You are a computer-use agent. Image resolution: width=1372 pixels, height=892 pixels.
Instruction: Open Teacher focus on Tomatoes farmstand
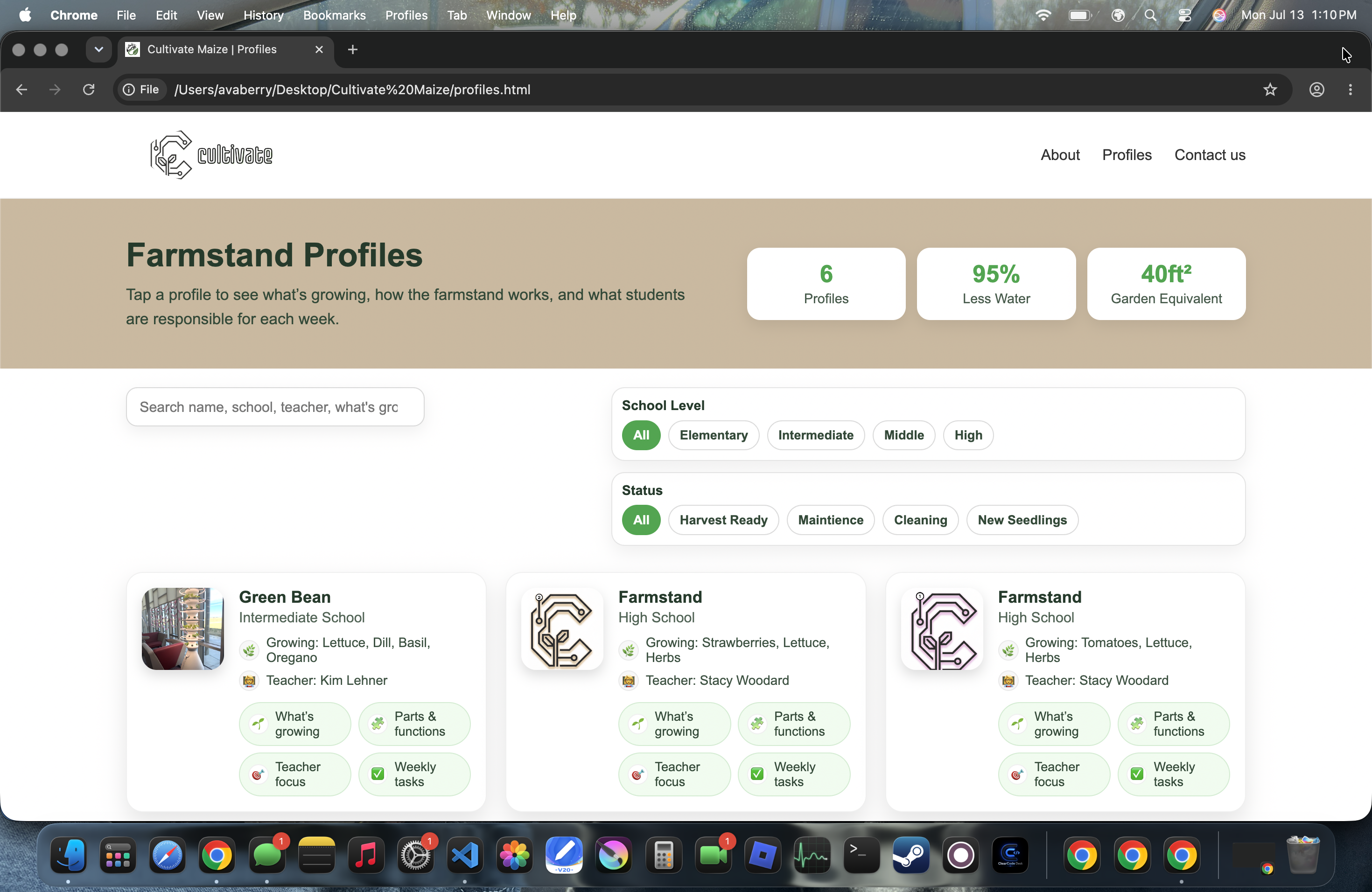point(1054,774)
